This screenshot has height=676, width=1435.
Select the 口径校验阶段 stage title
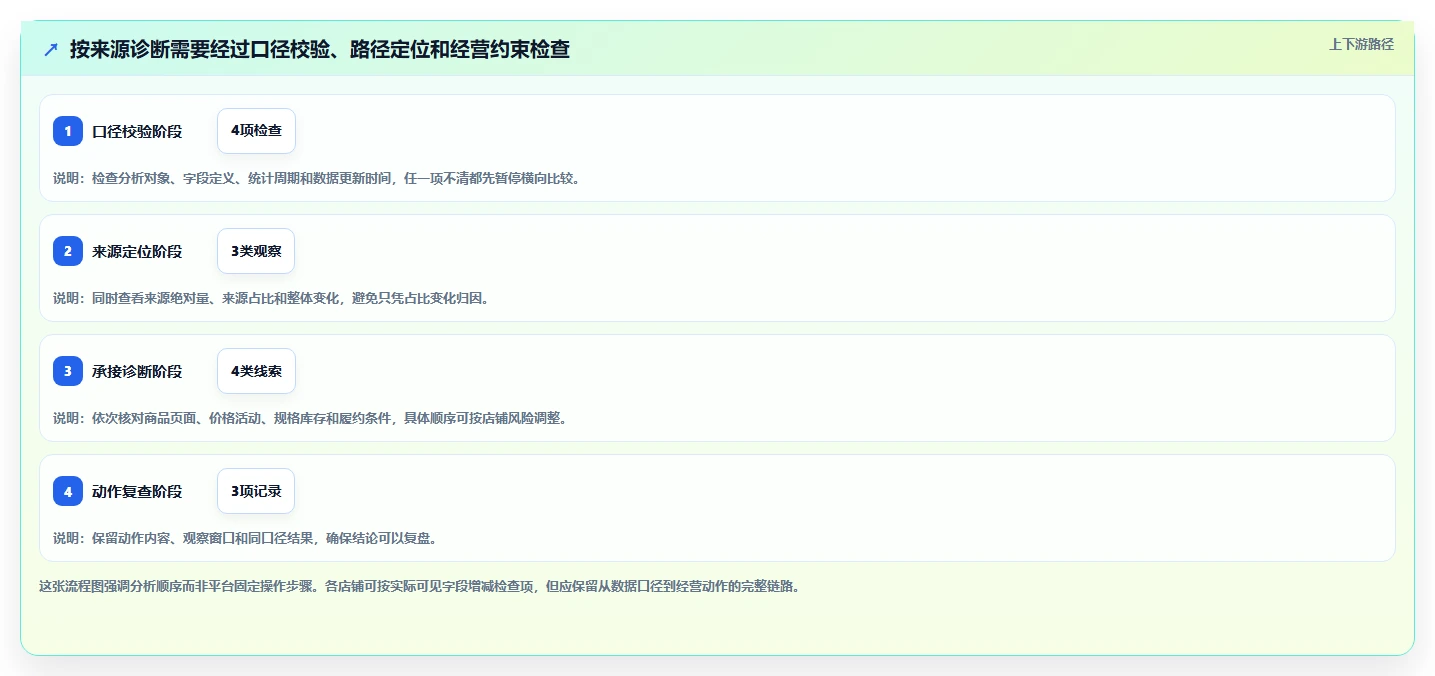coord(137,131)
